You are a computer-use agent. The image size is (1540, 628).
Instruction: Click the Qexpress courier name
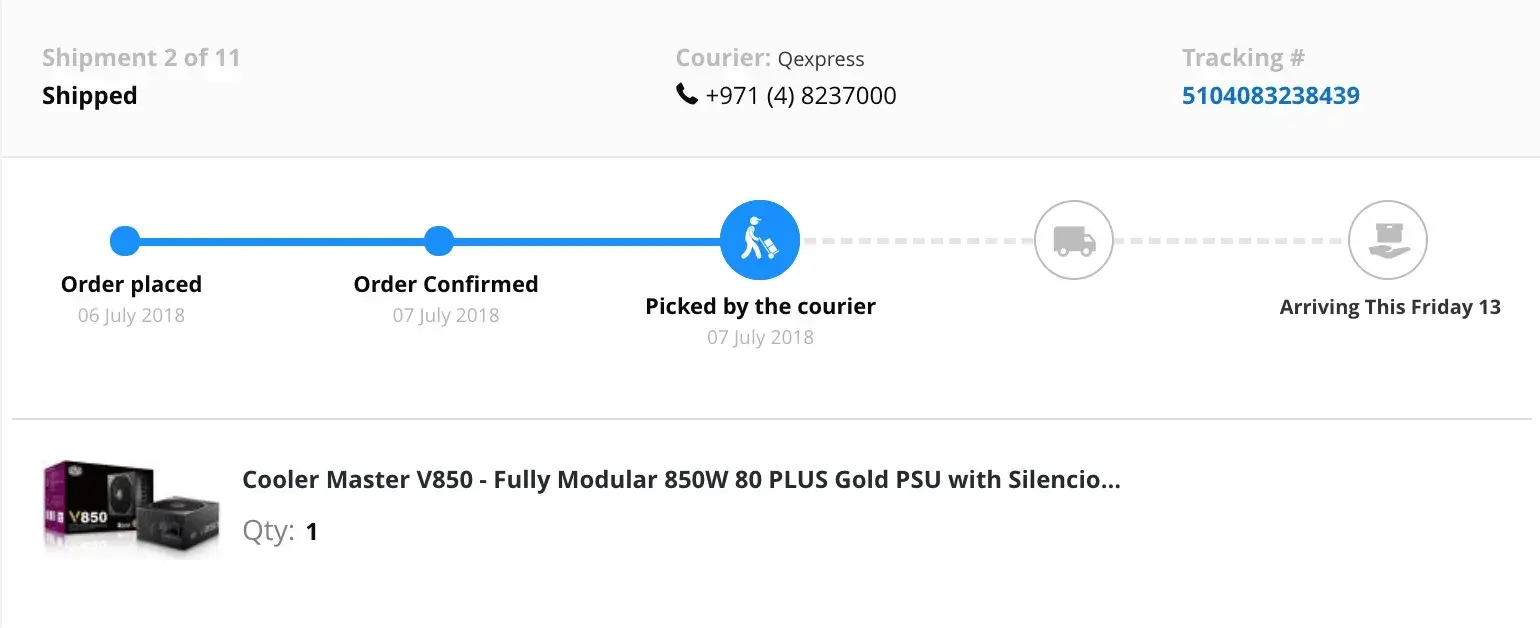[821, 60]
